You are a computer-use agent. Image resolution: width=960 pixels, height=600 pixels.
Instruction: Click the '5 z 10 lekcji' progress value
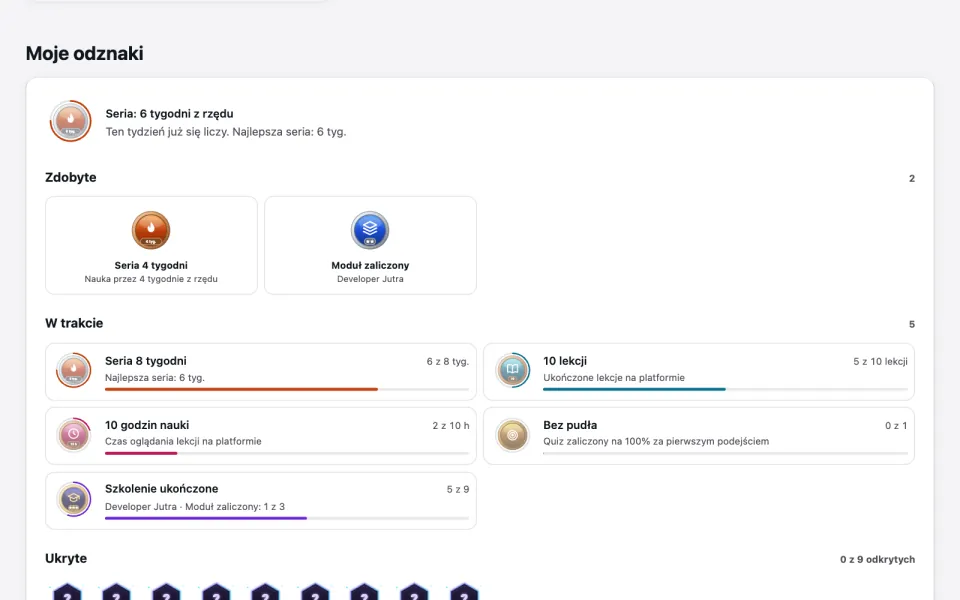tap(880, 362)
